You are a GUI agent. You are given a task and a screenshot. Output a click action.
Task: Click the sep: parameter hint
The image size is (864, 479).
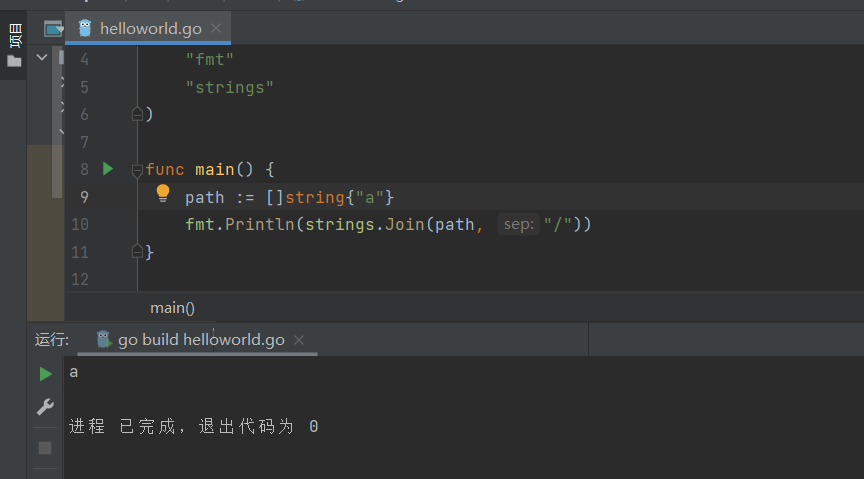coord(519,224)
